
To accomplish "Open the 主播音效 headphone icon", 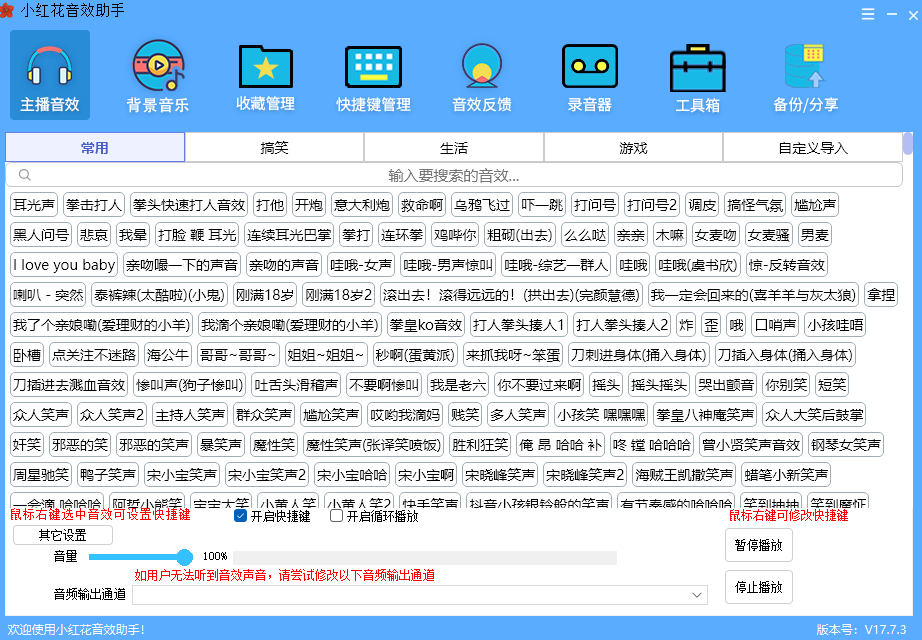I will (x=50, y=75).
